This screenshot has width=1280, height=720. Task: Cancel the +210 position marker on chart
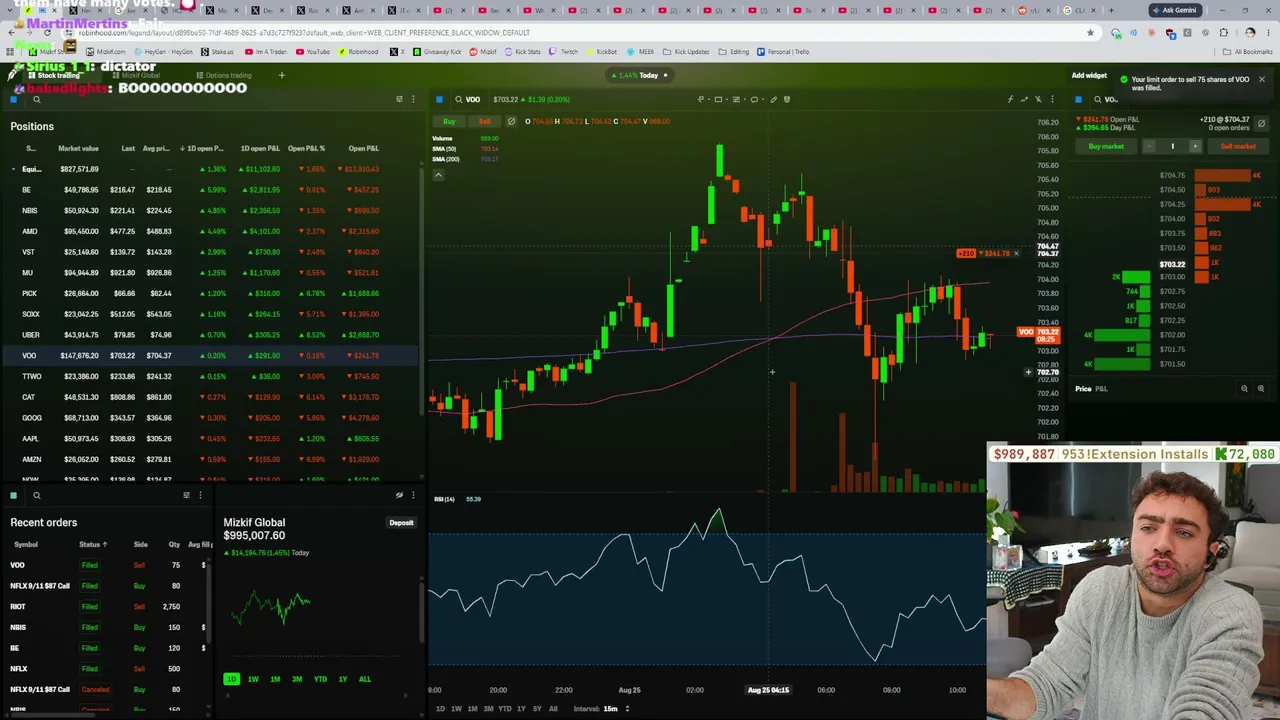(1016, 253)
